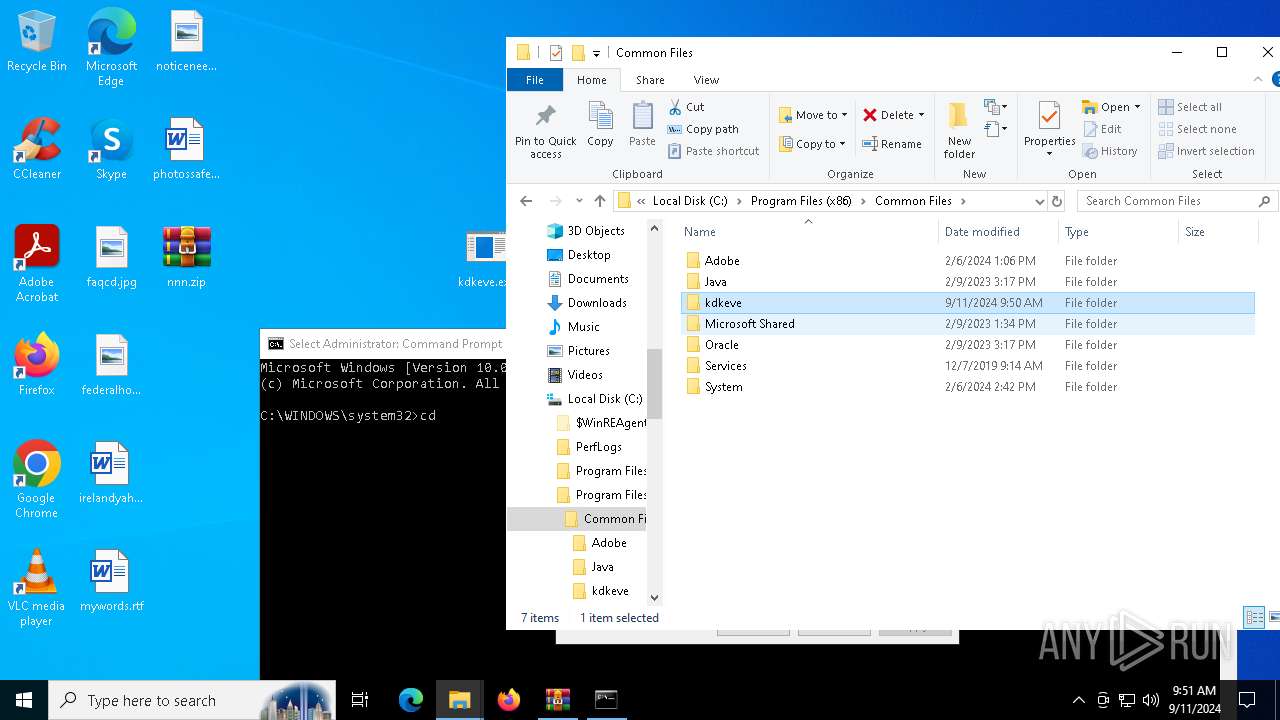The height and width of the screenshot is (720, 1280).
Task: Open nnn.zip archive on desktop
Action: click(186, 257)
